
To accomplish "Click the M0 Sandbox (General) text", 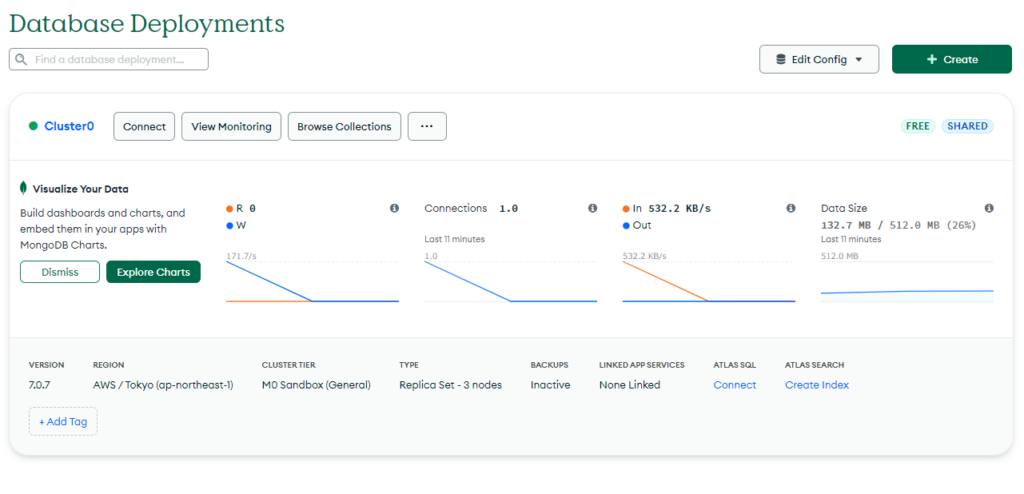I will [x=316, y=385].
